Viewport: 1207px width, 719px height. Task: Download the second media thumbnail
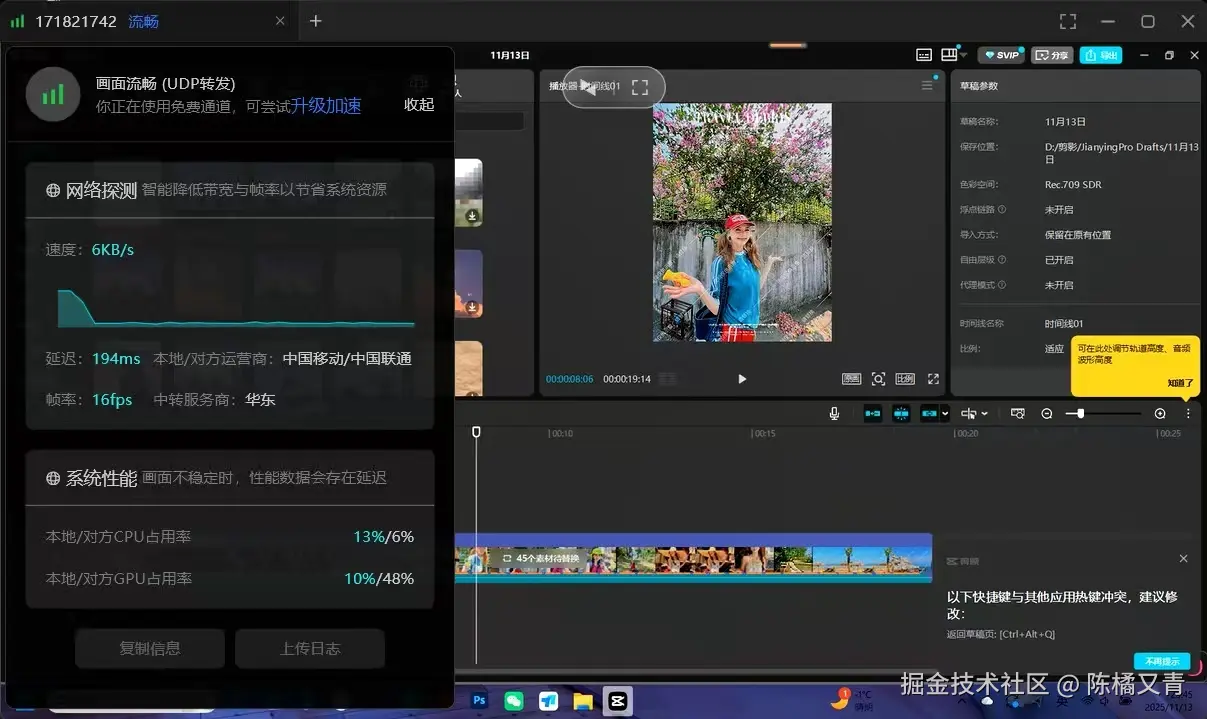coord(472,308)
